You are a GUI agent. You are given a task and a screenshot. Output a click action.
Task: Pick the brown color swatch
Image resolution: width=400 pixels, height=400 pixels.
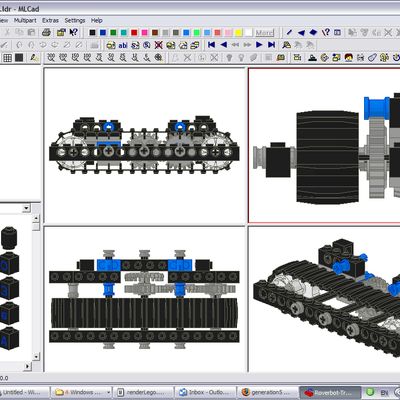coord(155,33)
